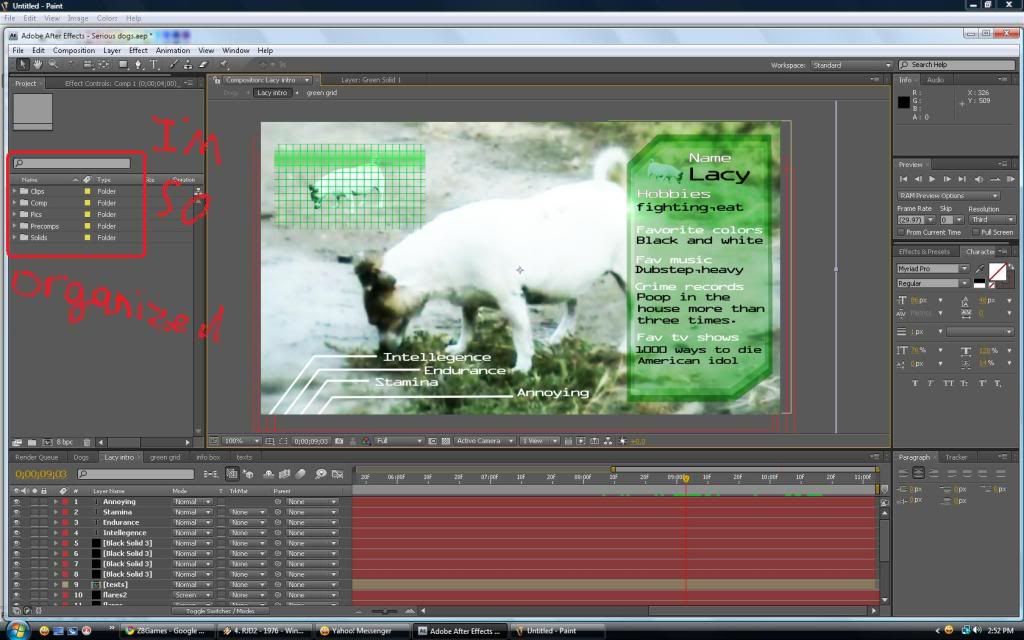1024x640 pixels.
Task: Open the Workspace dropdown set to Standard
Action: coord(850,65)
